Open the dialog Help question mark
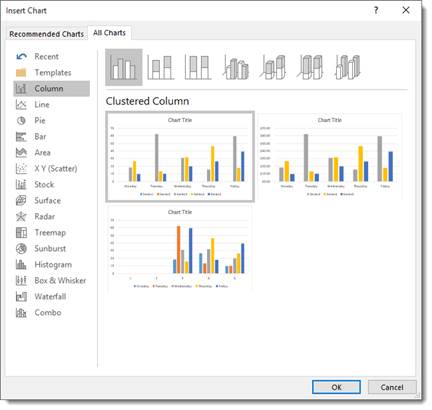Screen dimensions: 432x410 click(376, 10)
